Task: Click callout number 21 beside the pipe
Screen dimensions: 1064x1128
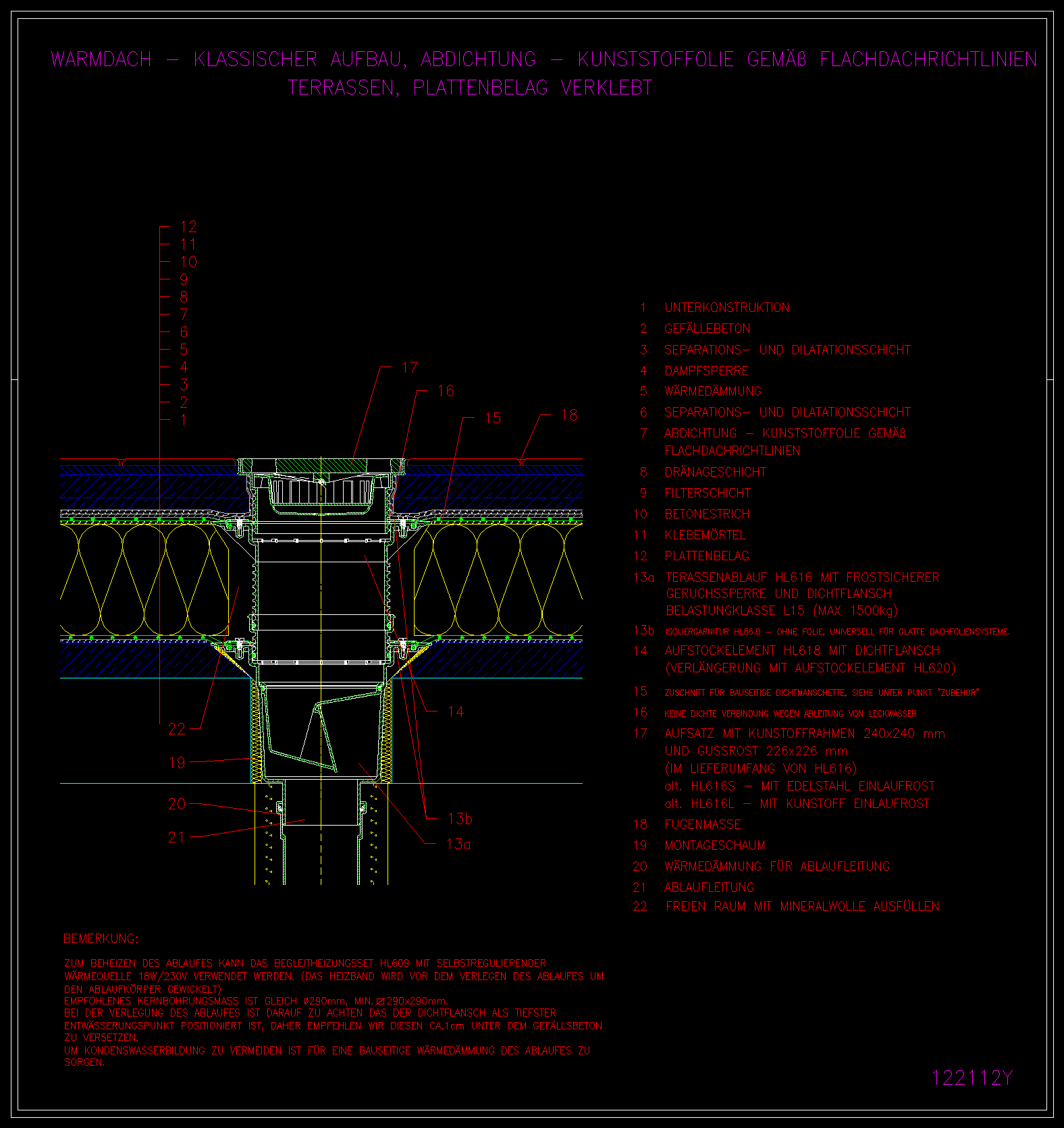Action: click(176, 837)
